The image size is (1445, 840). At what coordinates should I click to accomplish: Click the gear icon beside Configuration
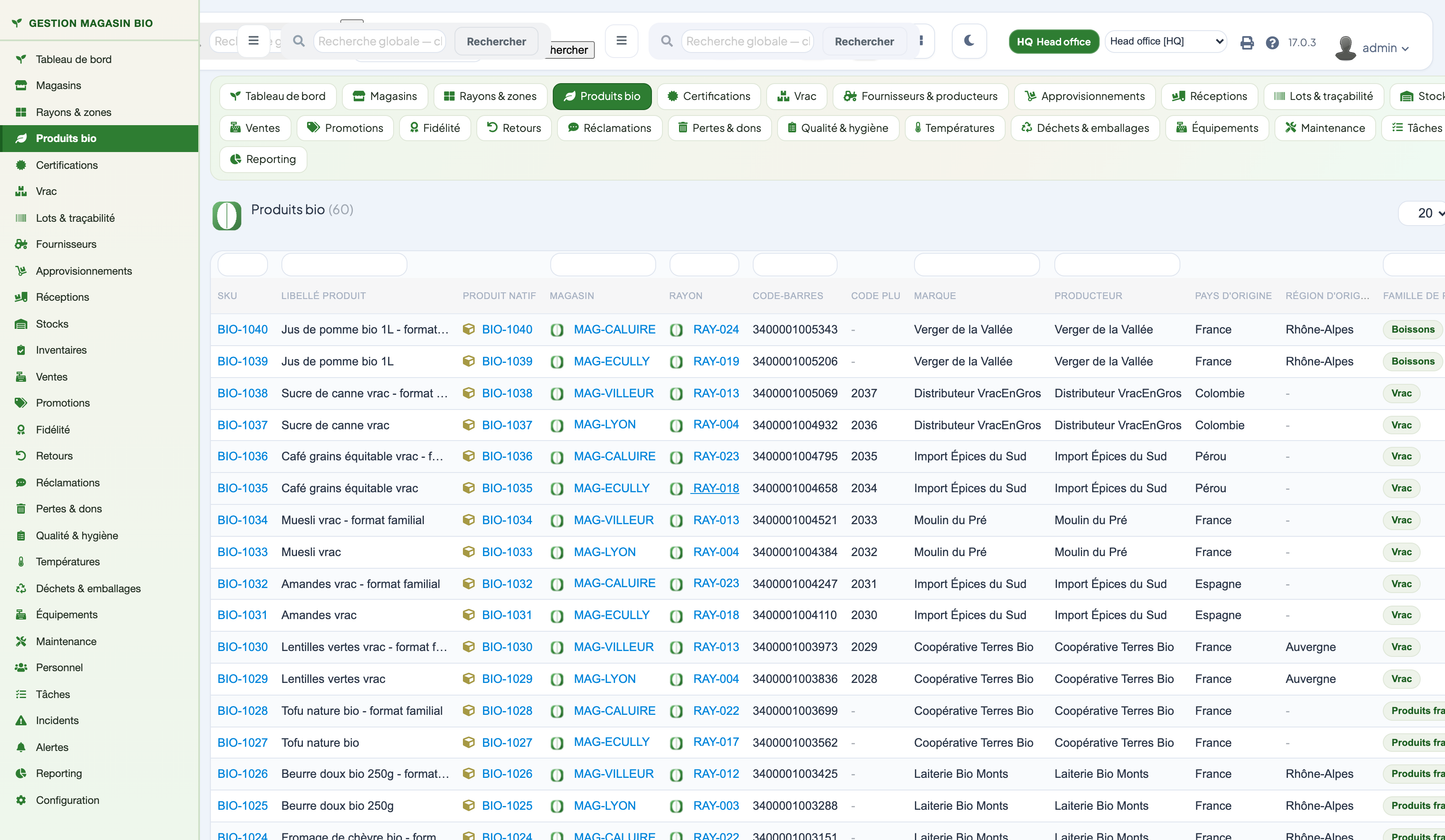point(20,800)
